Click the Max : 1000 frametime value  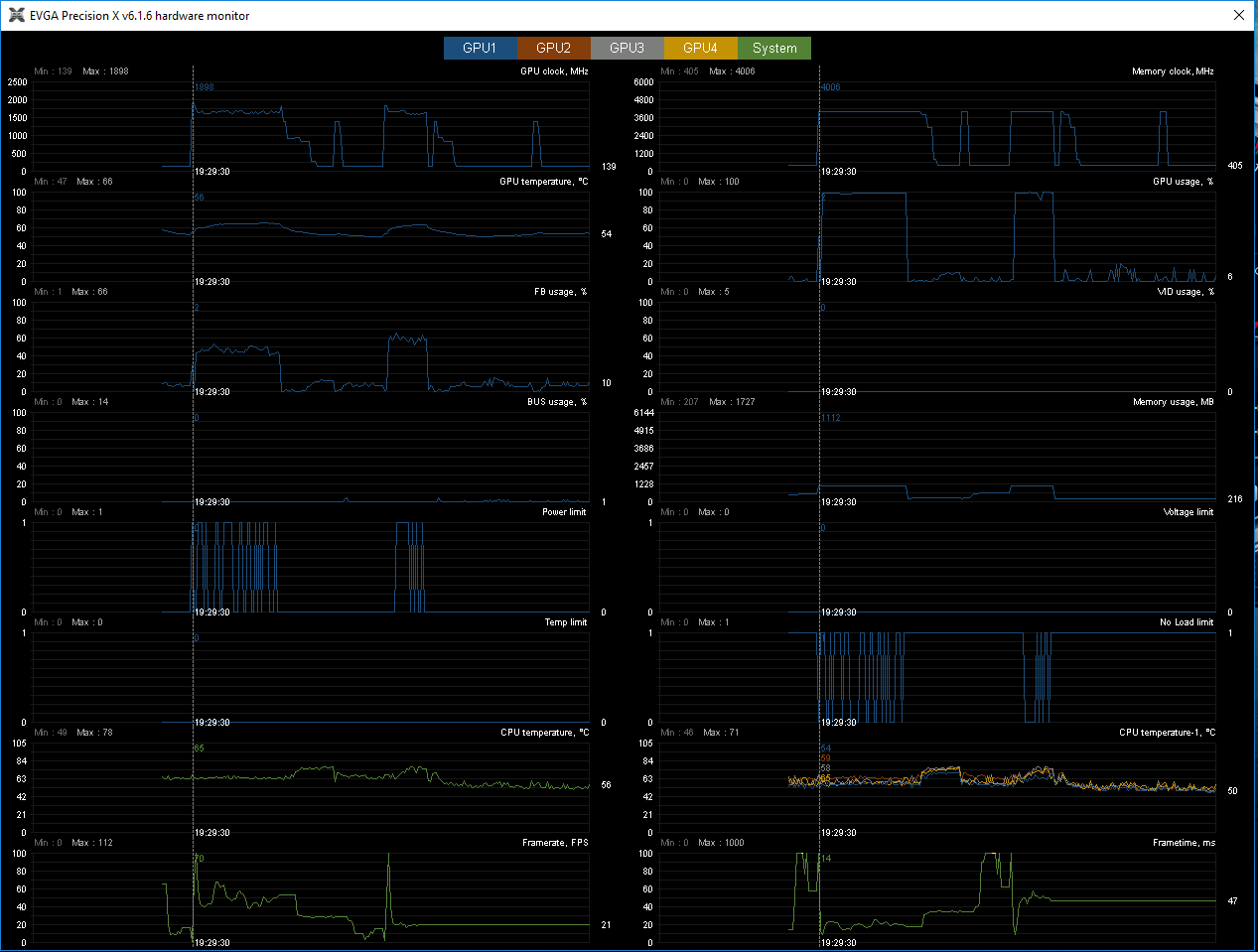[721, 843]
